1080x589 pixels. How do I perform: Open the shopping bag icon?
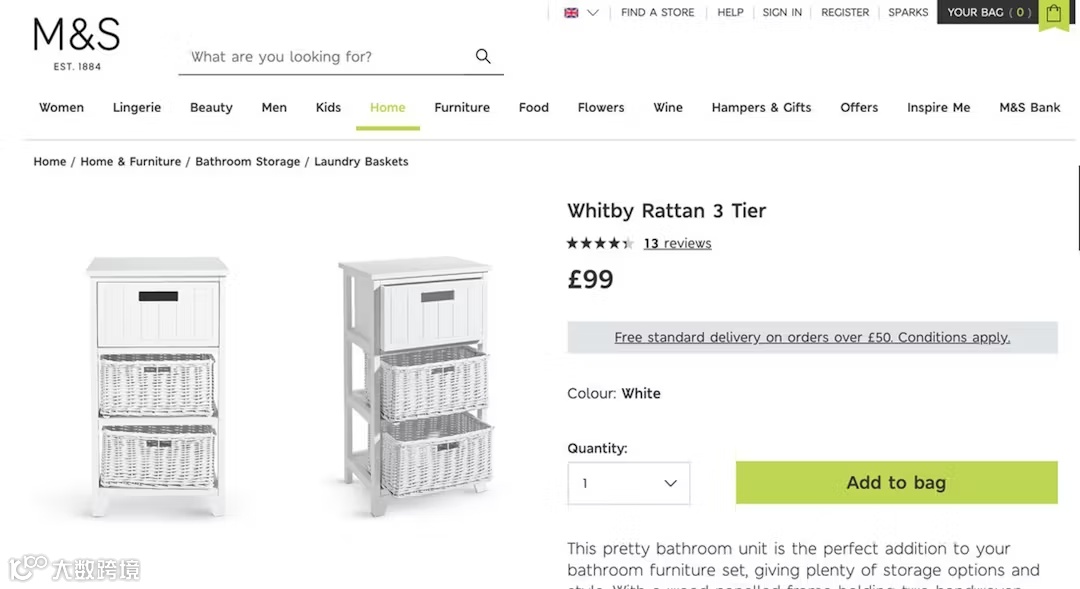(x=1053, y=13)
